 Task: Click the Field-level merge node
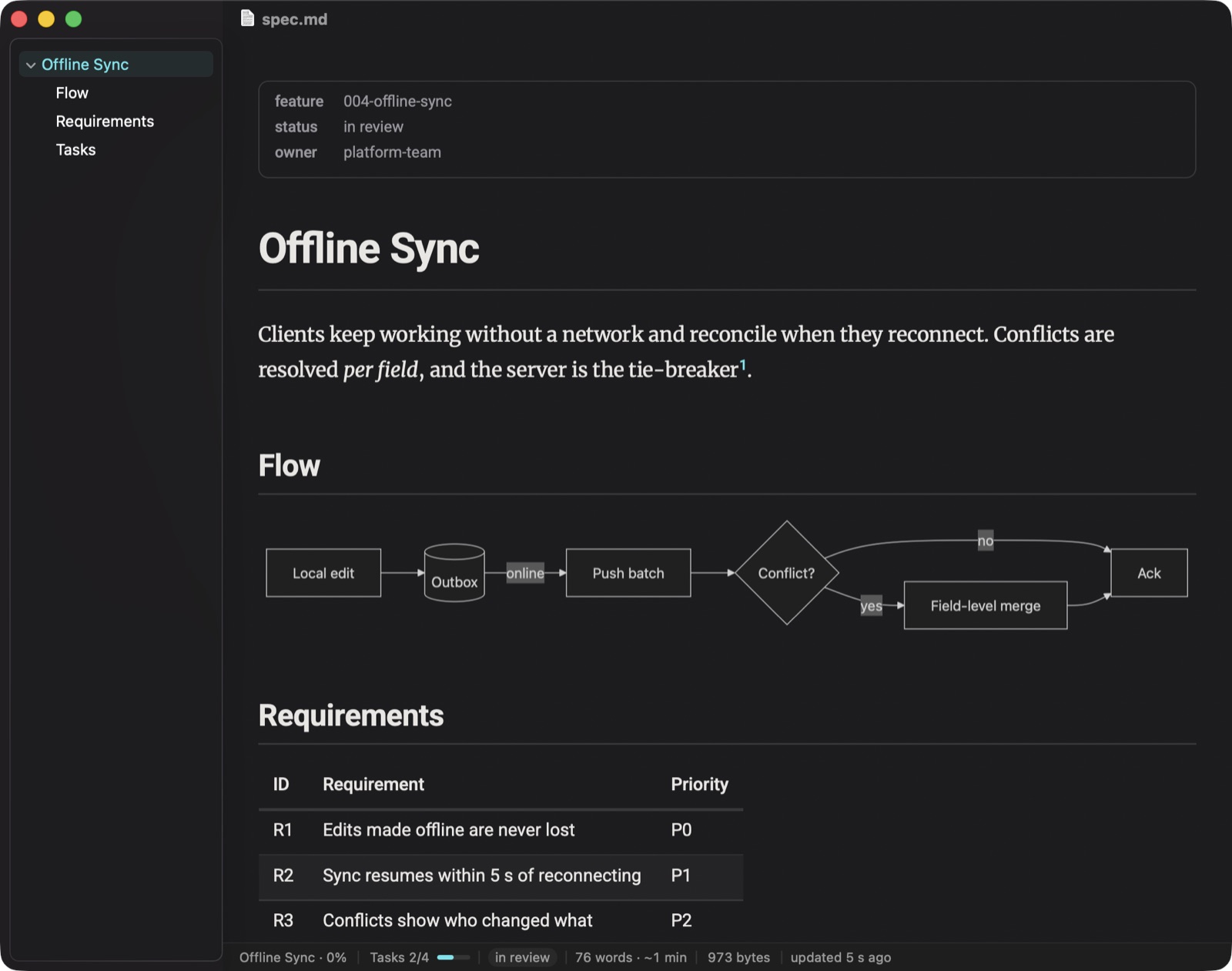pyautogui.click(x=986, y=606)
